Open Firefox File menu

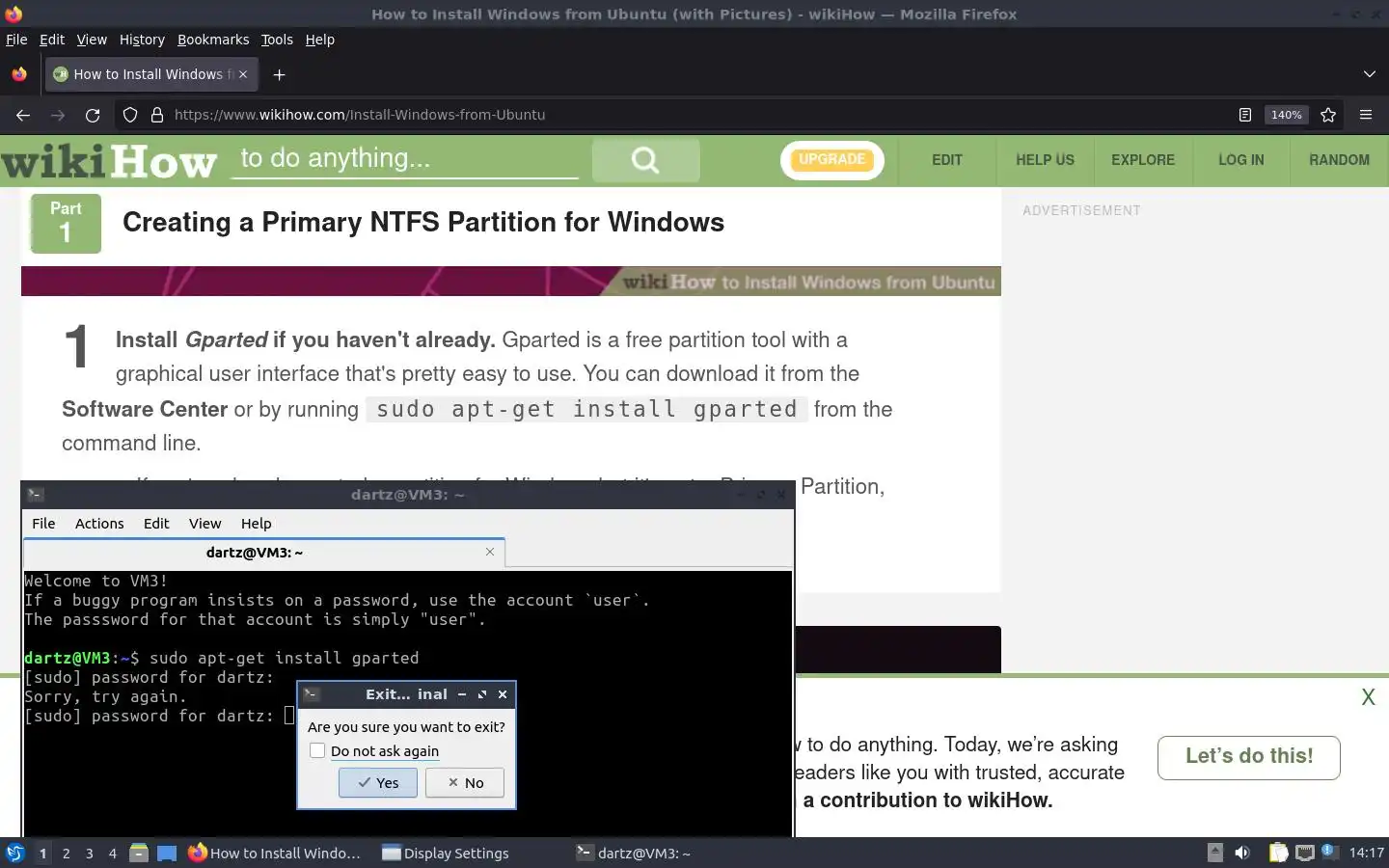(x=16, y=40)
